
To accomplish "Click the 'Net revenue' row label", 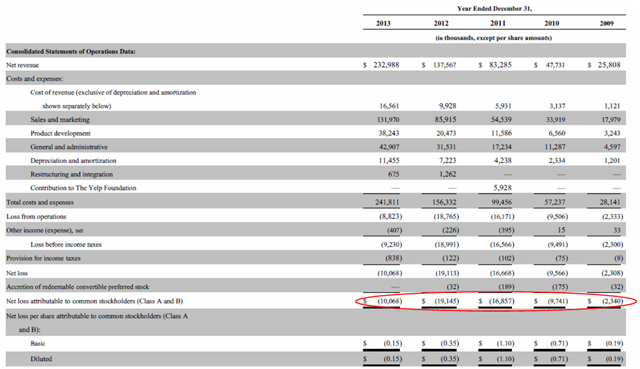I will (x=22, y=65).
